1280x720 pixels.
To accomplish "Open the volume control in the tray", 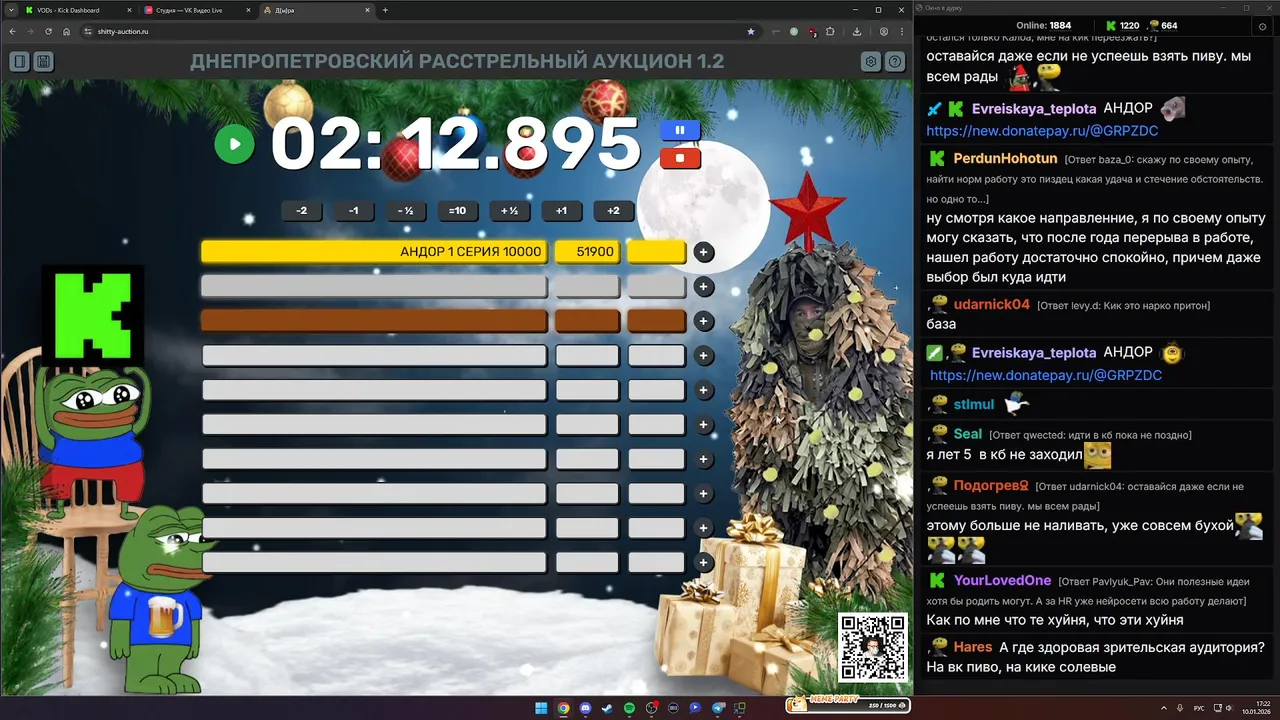I will tap(1229, 708).
